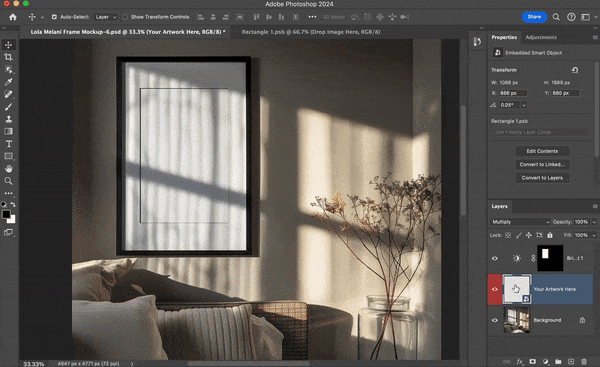The height and width of the screenshot is (367, 600).
Task: Select the Type tool
Action: click(x=8, y=144)
